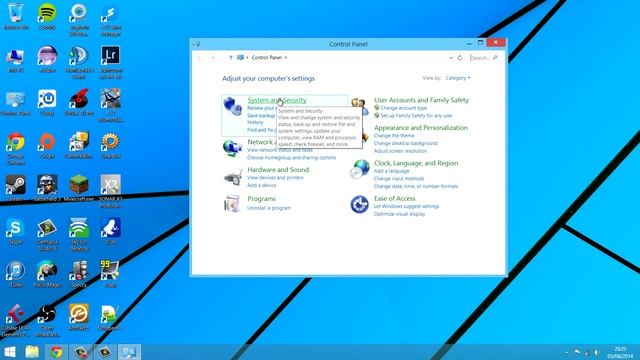Open the Vuze desktop shortcut
Viewport: 640px width, 360px height.
click(111, 231)
